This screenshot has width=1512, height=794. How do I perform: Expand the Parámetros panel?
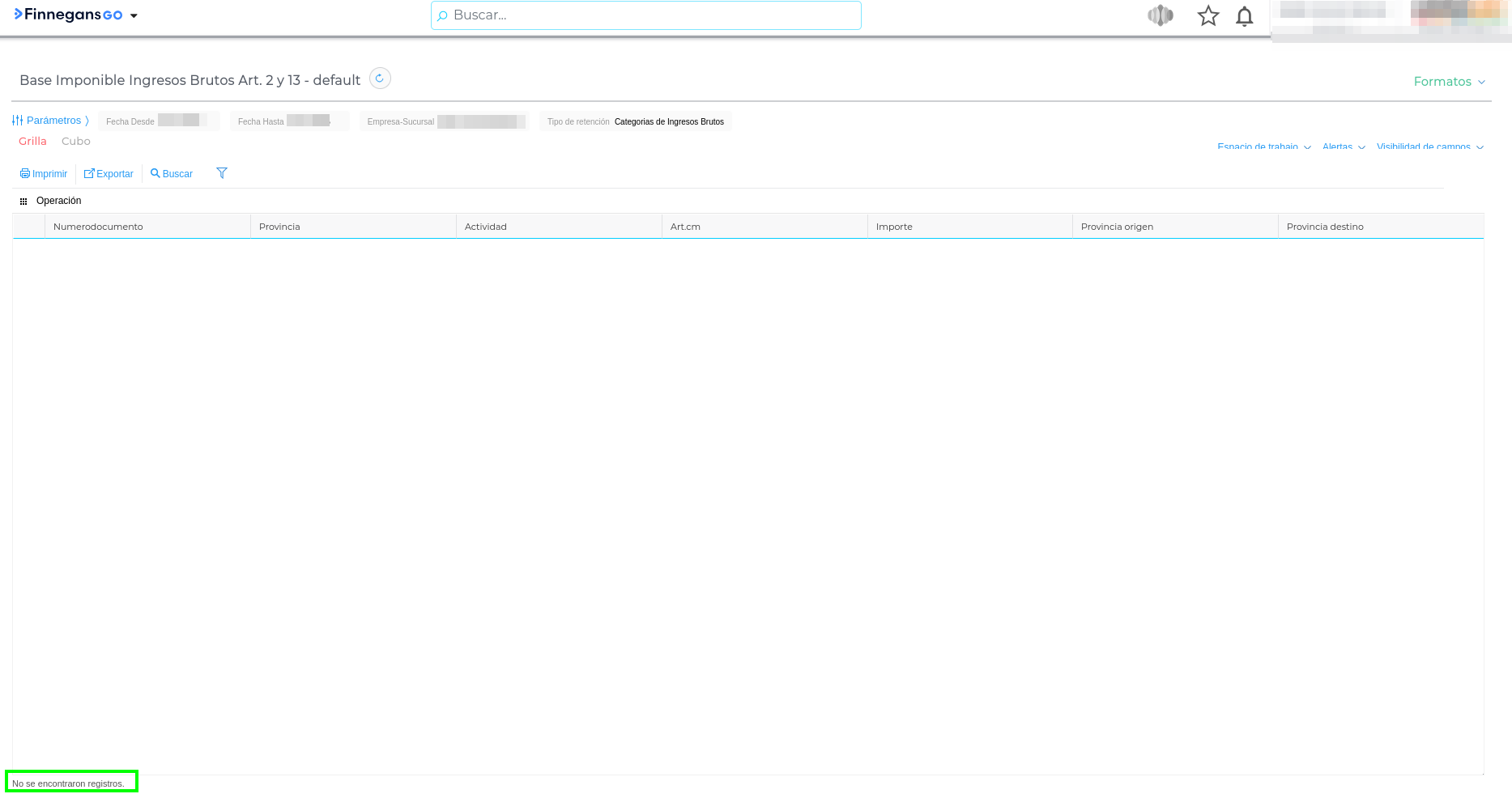[x=50, y=121]
